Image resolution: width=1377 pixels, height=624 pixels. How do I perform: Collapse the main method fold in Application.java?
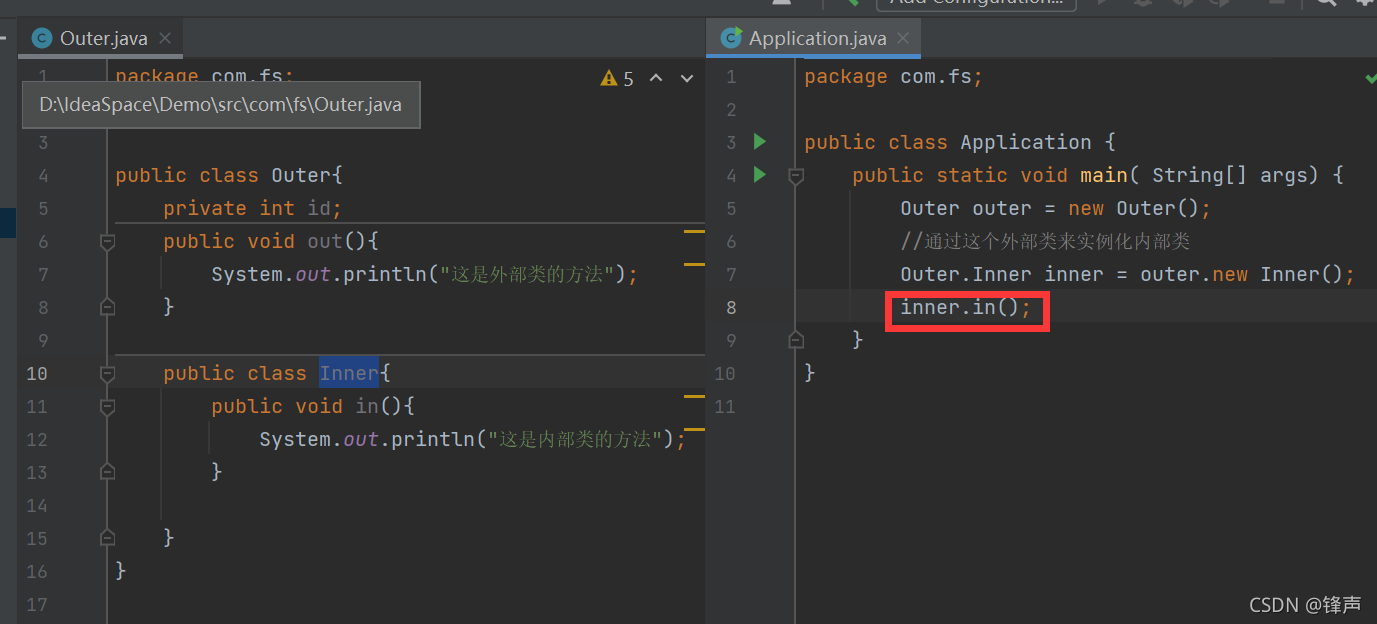point(796,175)
